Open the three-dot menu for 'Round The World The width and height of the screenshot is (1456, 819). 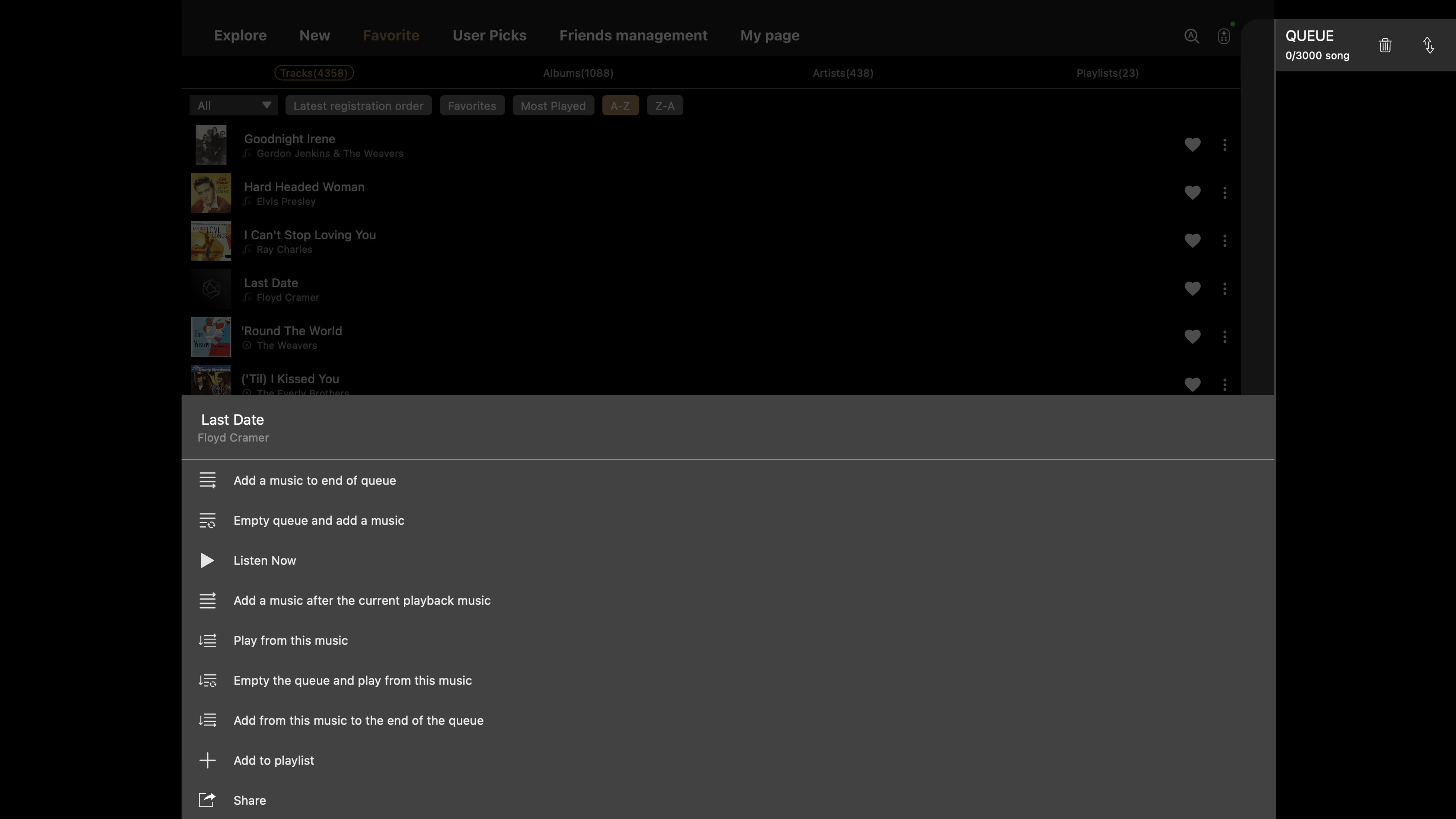[x=1225, y=337]
